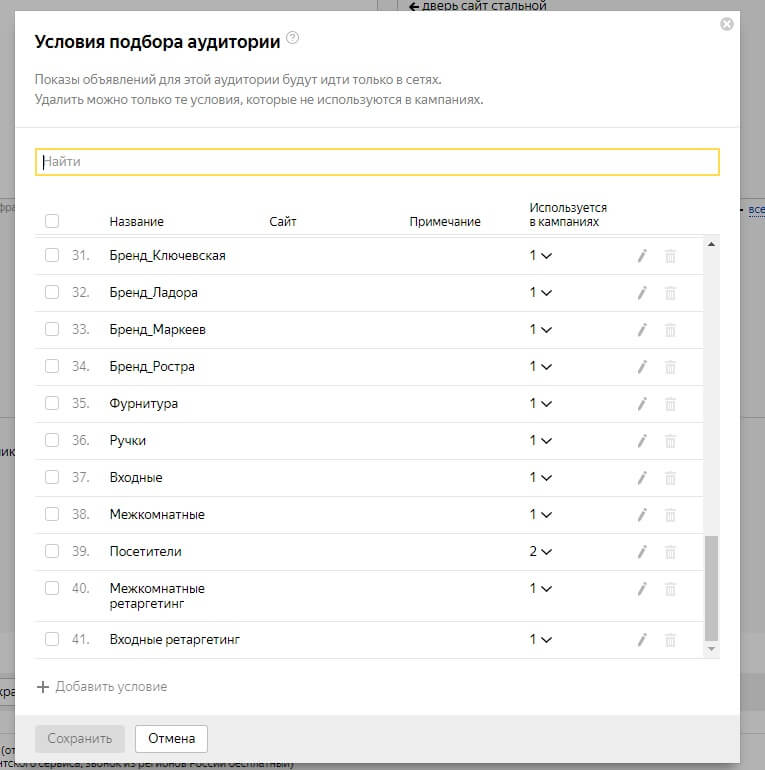This screenshot has width=765, height=770.
Task: Click the Сохранить button
Action: click(80, 739)
